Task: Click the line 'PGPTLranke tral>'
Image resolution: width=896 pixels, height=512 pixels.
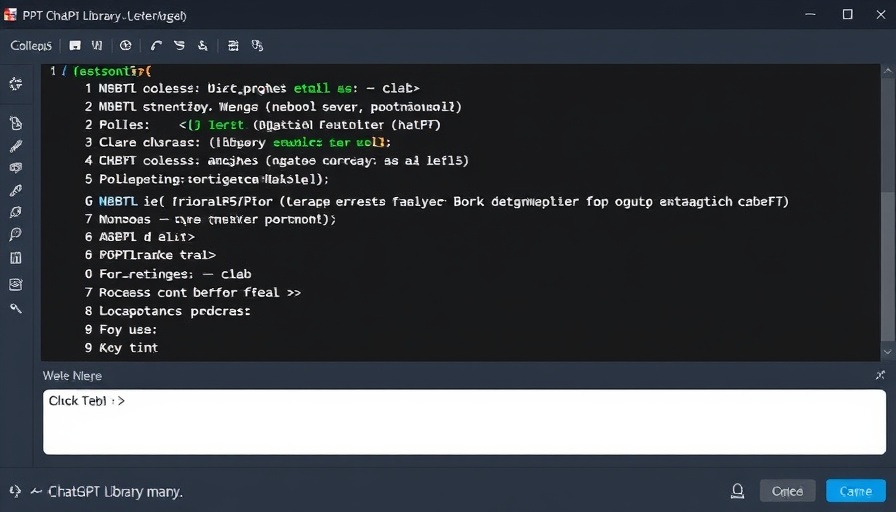Action: pos(150,255)
